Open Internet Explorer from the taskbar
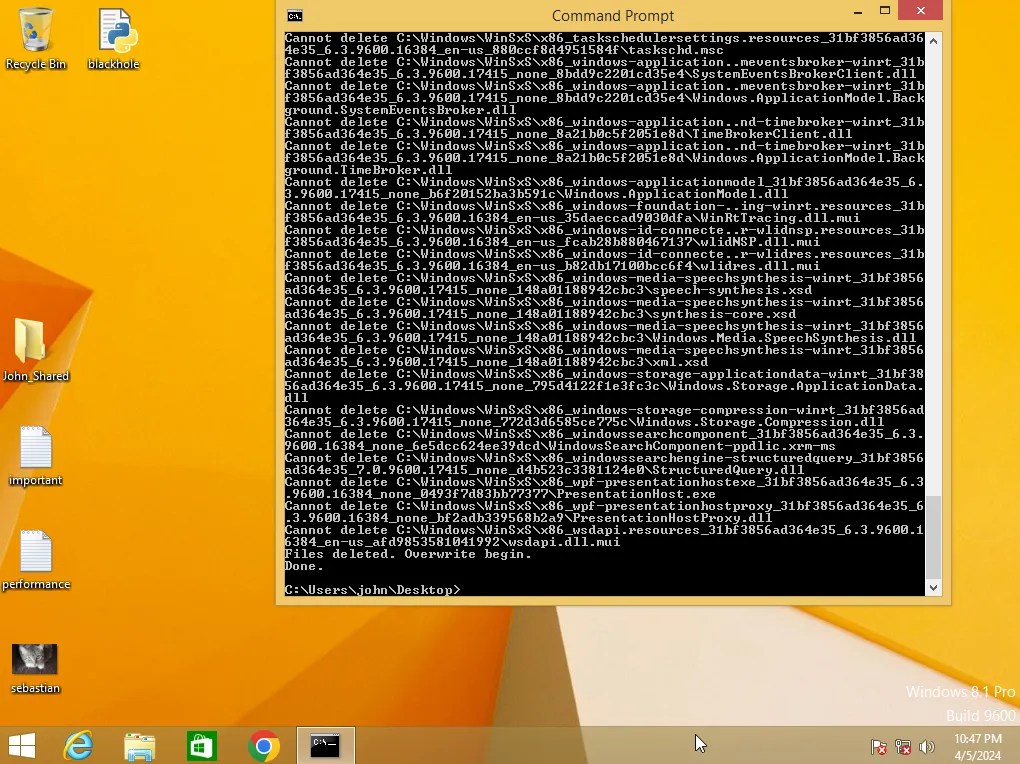 [x=78, y=746]
